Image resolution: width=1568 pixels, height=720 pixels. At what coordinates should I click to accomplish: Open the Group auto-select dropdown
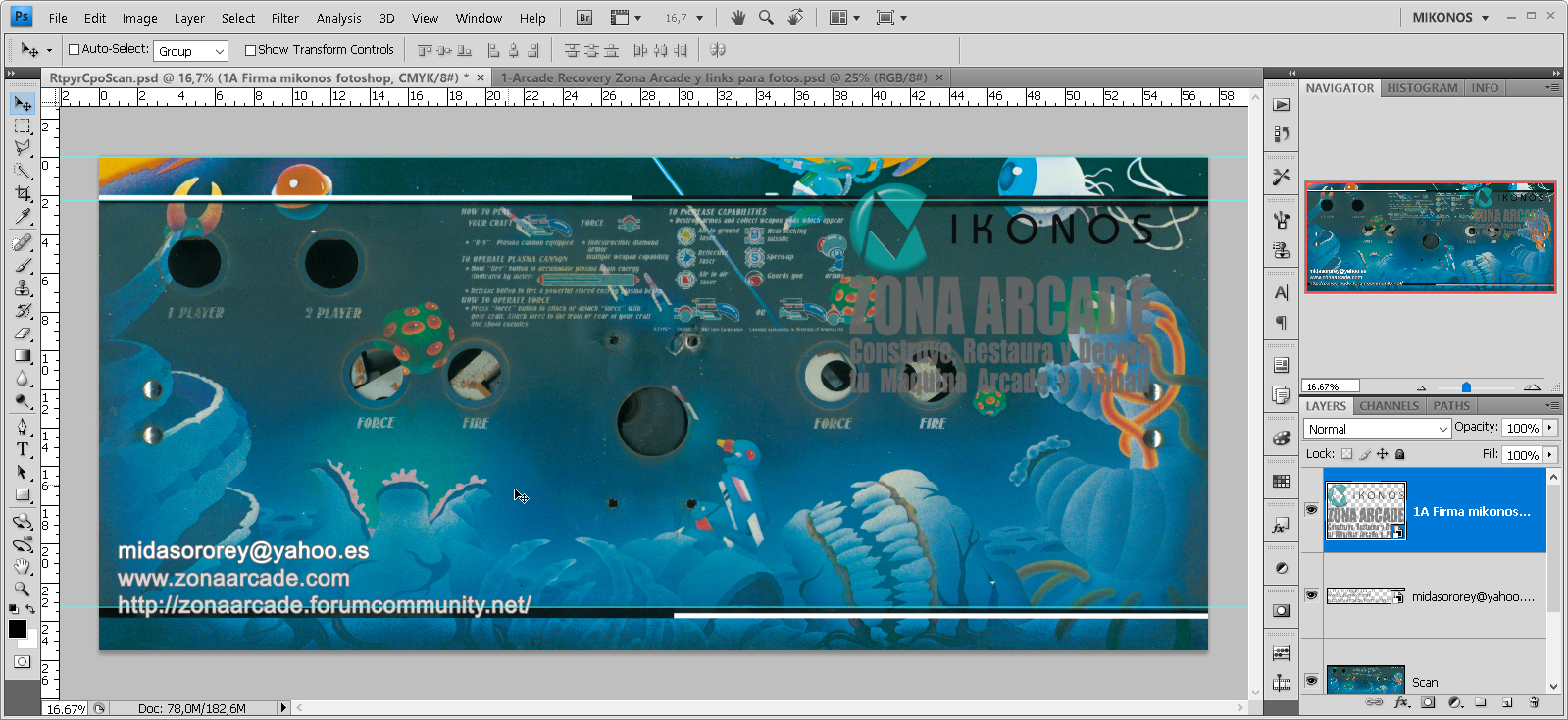(x=191, y=51)
